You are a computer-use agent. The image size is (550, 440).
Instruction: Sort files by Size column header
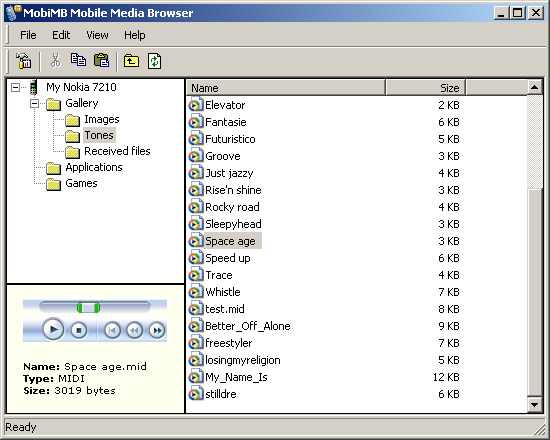425,88
